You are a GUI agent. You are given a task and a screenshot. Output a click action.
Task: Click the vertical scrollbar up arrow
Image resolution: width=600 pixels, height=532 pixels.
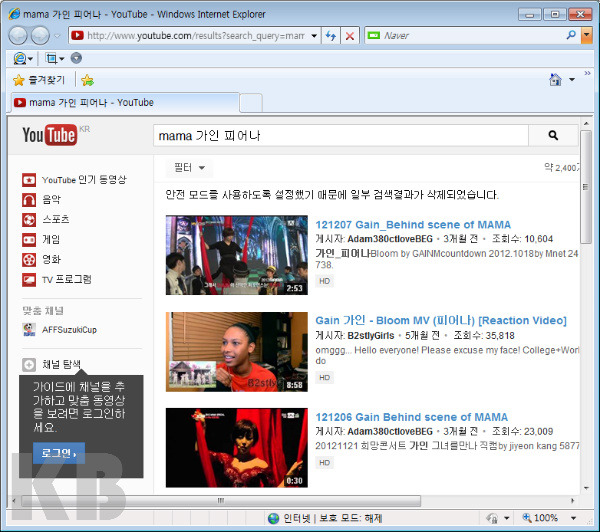[x=586, y=124]
